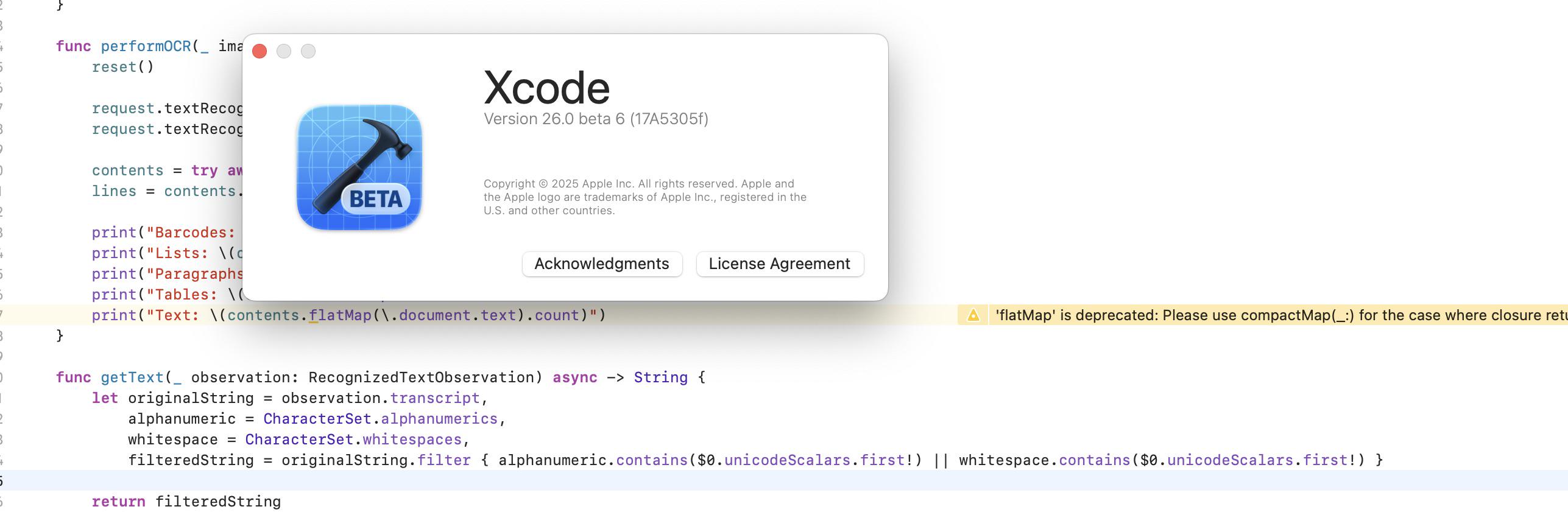Click the reset() call line
Image resolution: width=1568 pixels, height=515 pixels.
123,67
